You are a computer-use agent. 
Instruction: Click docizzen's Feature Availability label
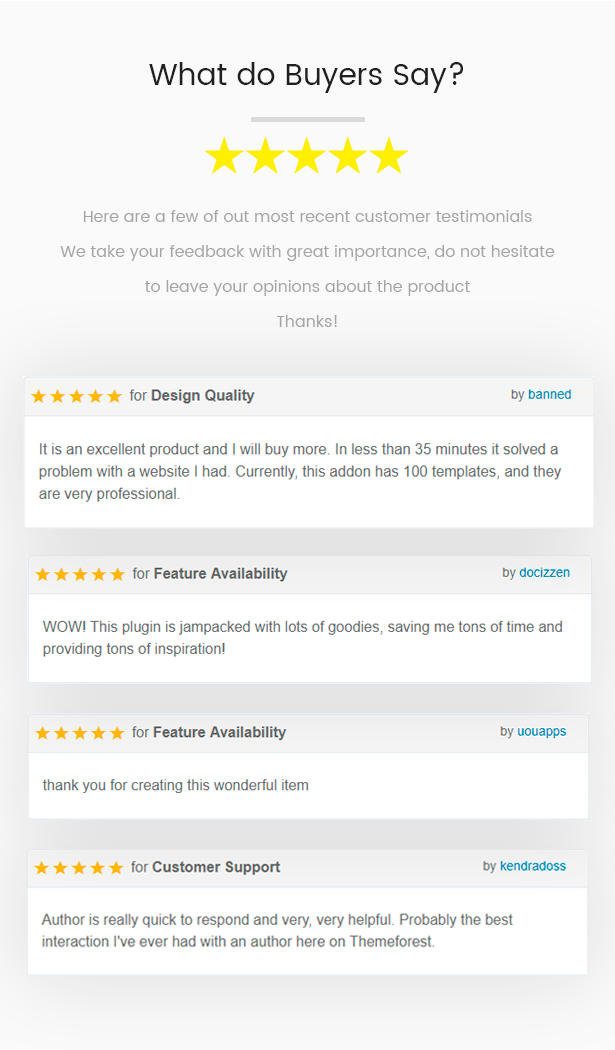220,574
